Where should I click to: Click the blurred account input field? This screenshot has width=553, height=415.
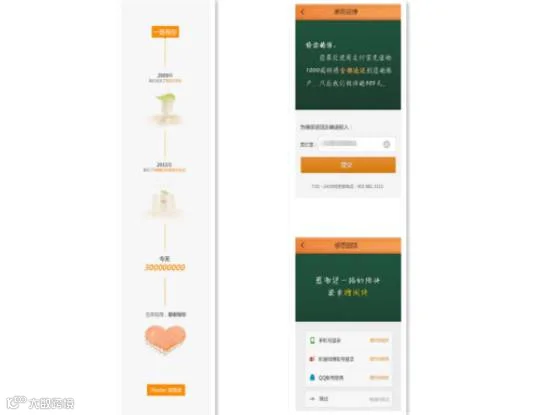(x=357, y=144)
